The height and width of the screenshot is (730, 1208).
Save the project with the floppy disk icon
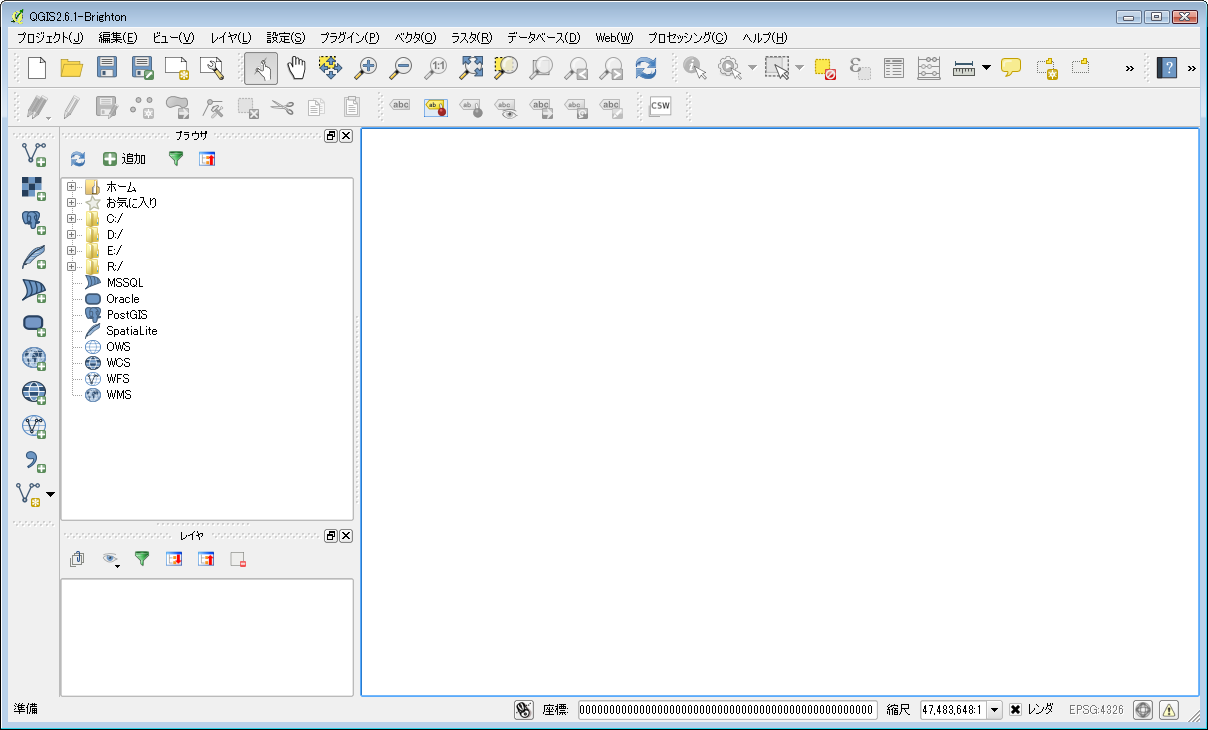[107, 68]
